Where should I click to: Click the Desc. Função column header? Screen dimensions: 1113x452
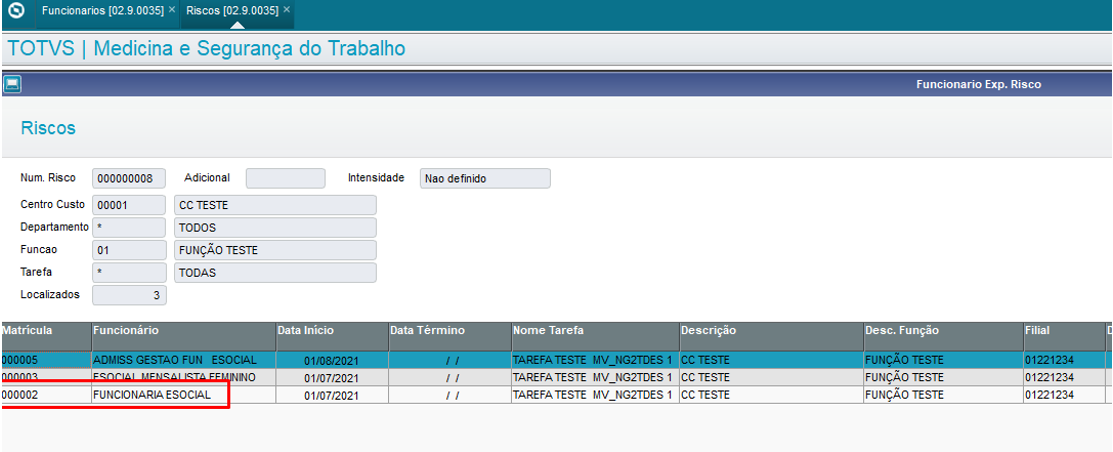coord(943,336)
